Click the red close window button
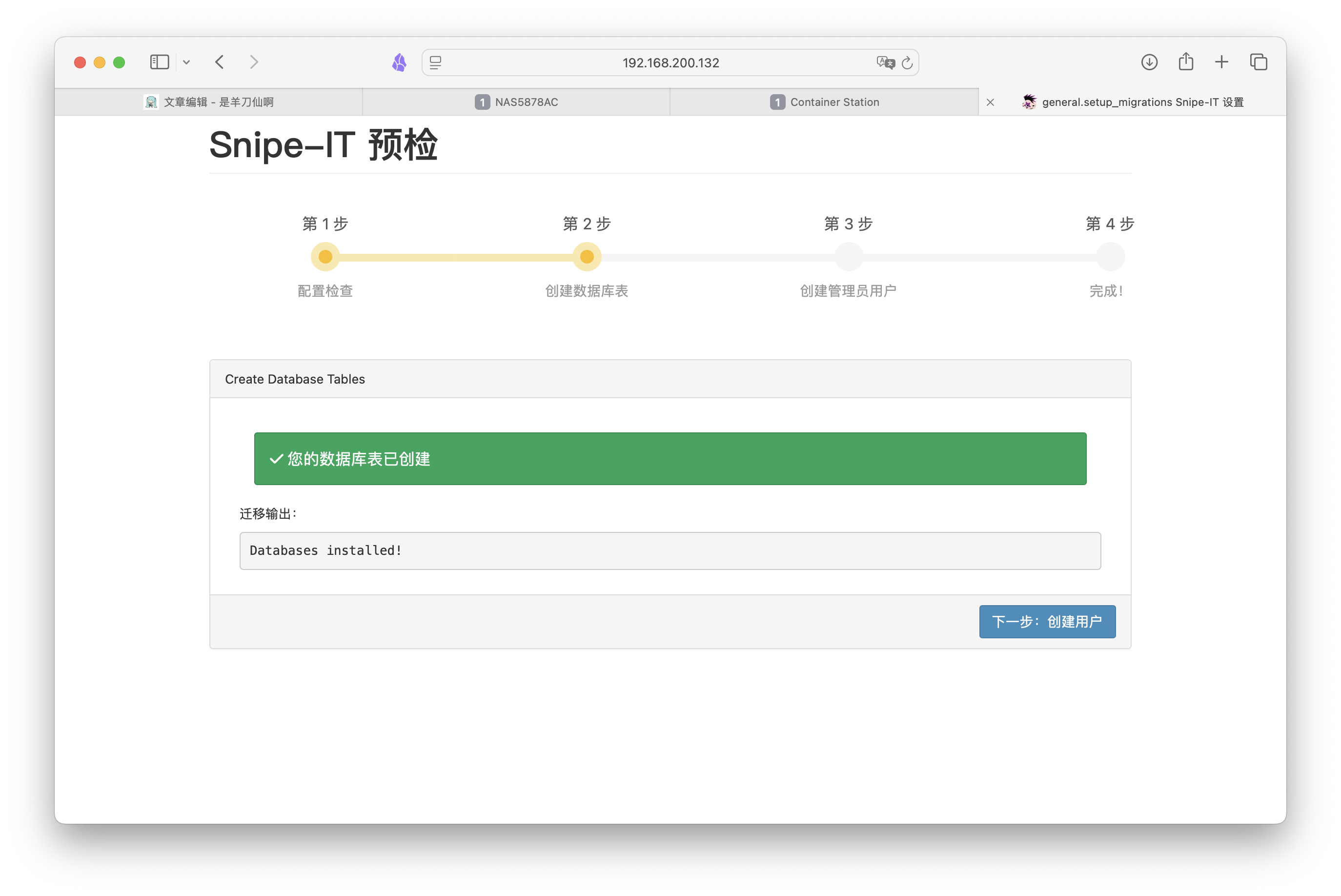The height and width of the screenshot is (896, 1341). click(x=80, y=62)
